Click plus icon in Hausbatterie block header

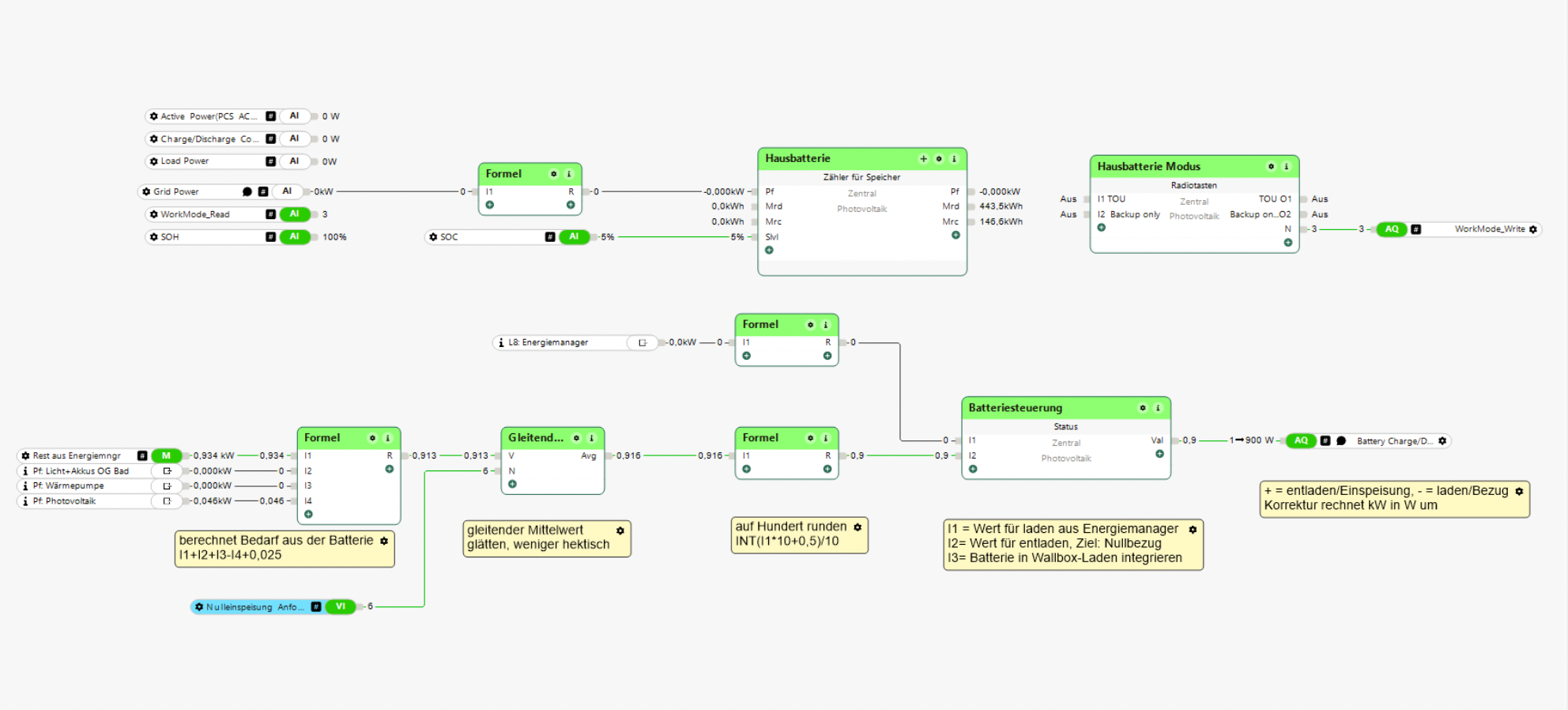tap(923, 159)
